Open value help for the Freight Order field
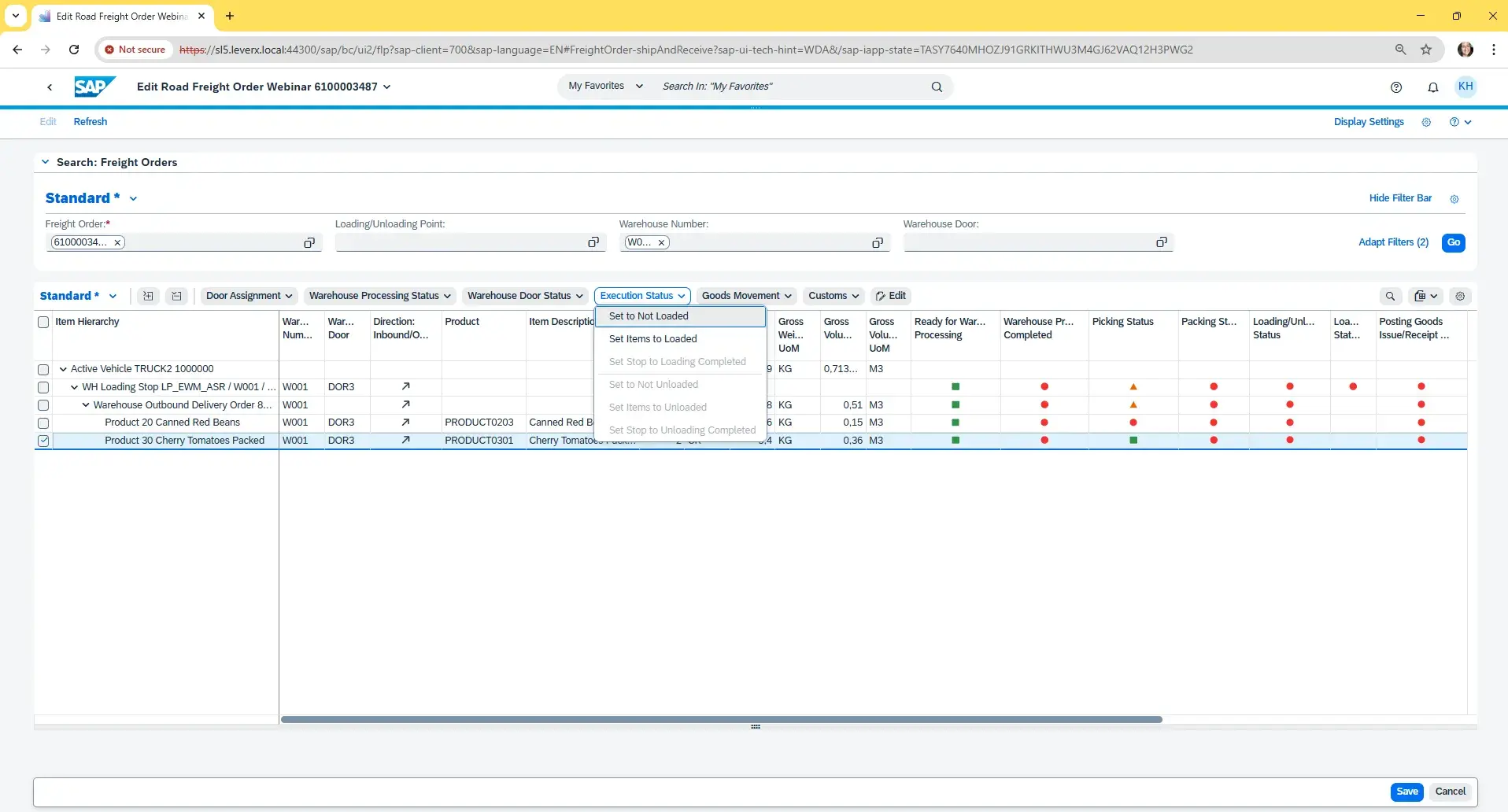This screenshot has height=812, width=1508. pos(309,242)
